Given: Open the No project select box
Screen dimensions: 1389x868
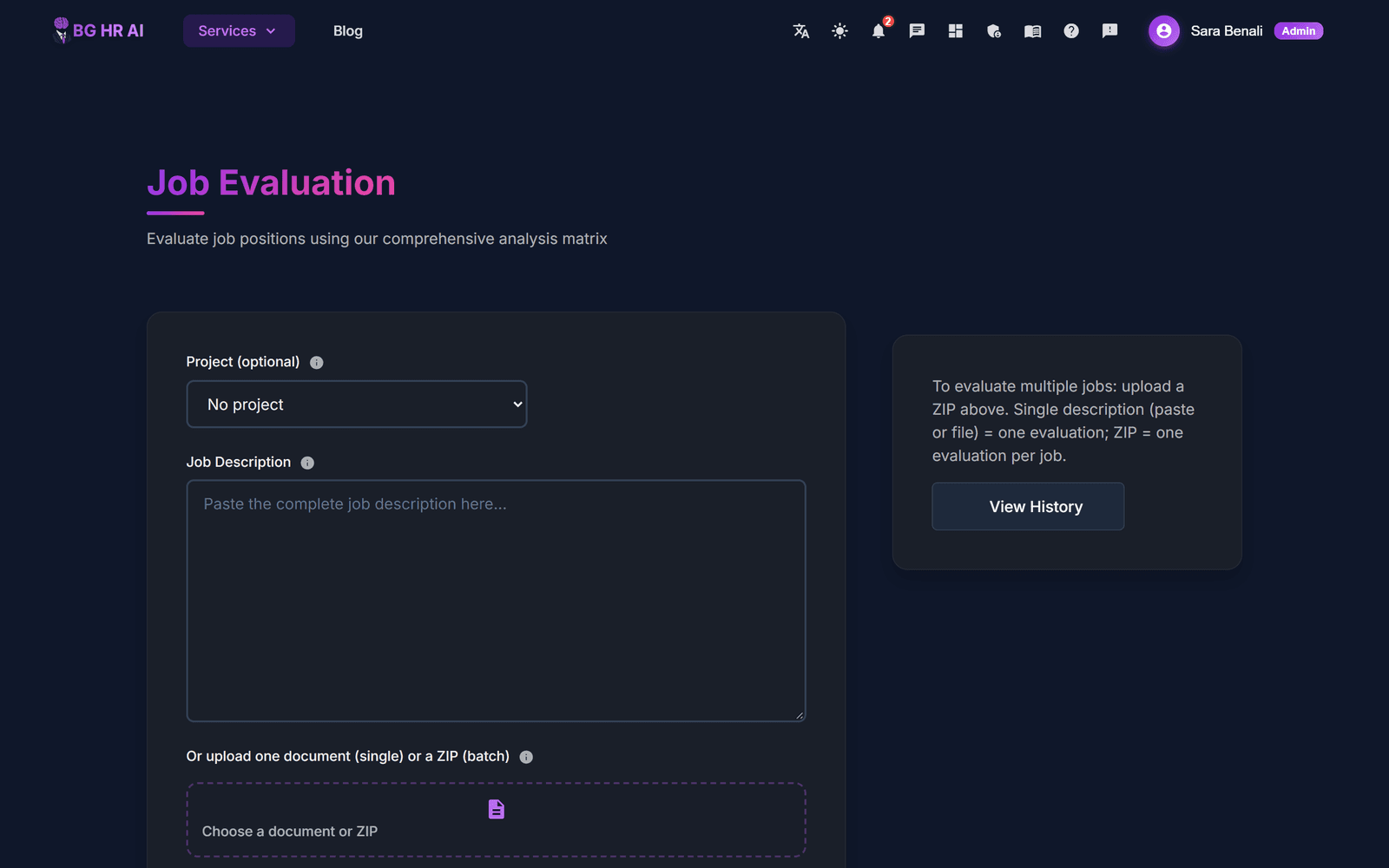Looking at the screenshot, I should 357,404.
